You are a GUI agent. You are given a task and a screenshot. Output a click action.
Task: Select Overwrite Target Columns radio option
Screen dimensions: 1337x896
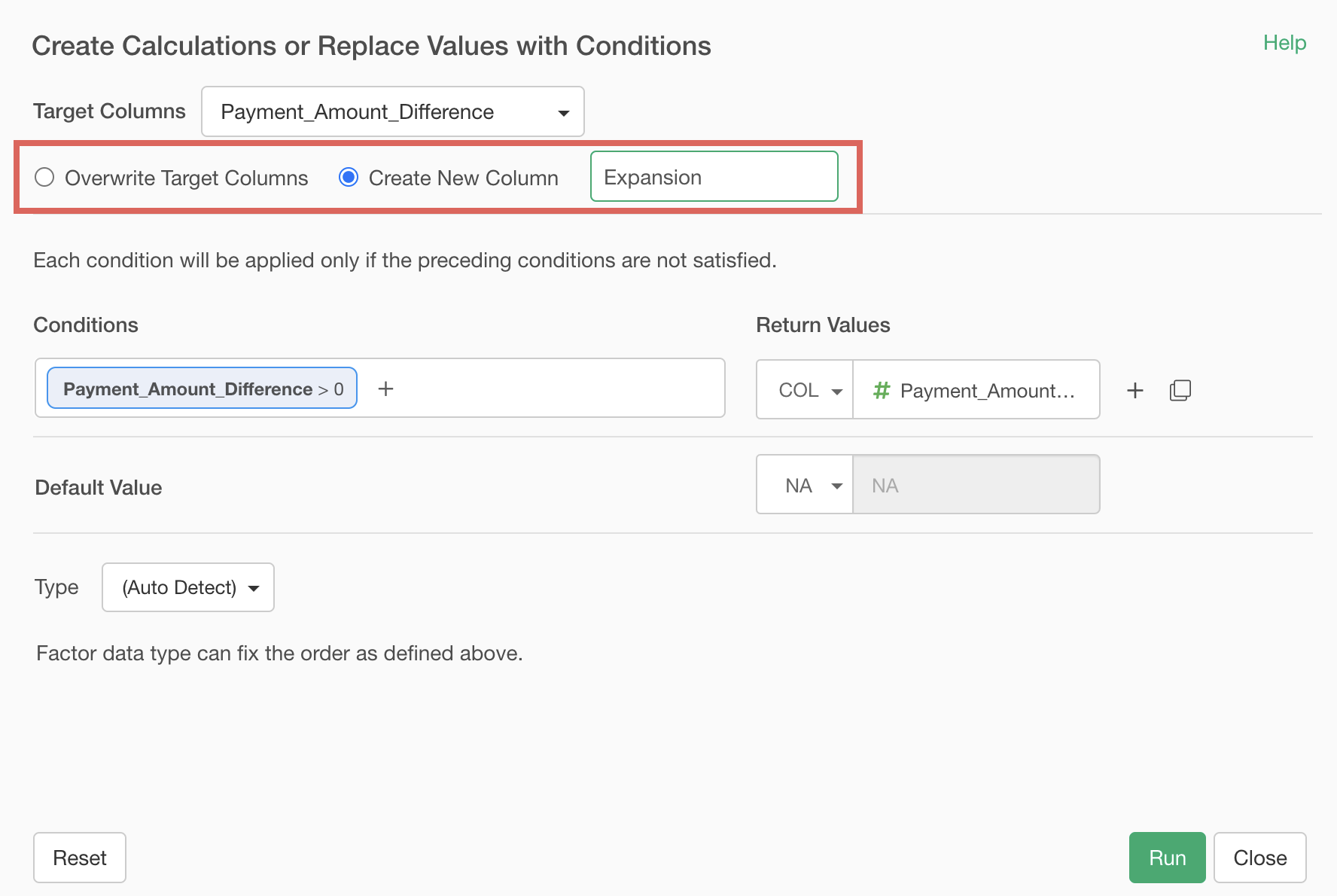click(45, 178)
